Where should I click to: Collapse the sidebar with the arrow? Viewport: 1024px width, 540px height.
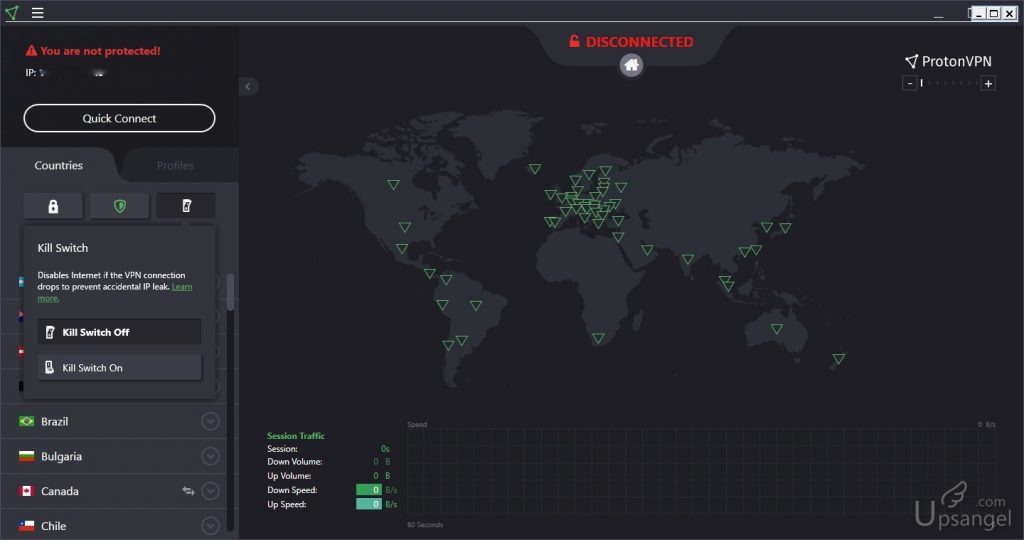coord(248,86)
